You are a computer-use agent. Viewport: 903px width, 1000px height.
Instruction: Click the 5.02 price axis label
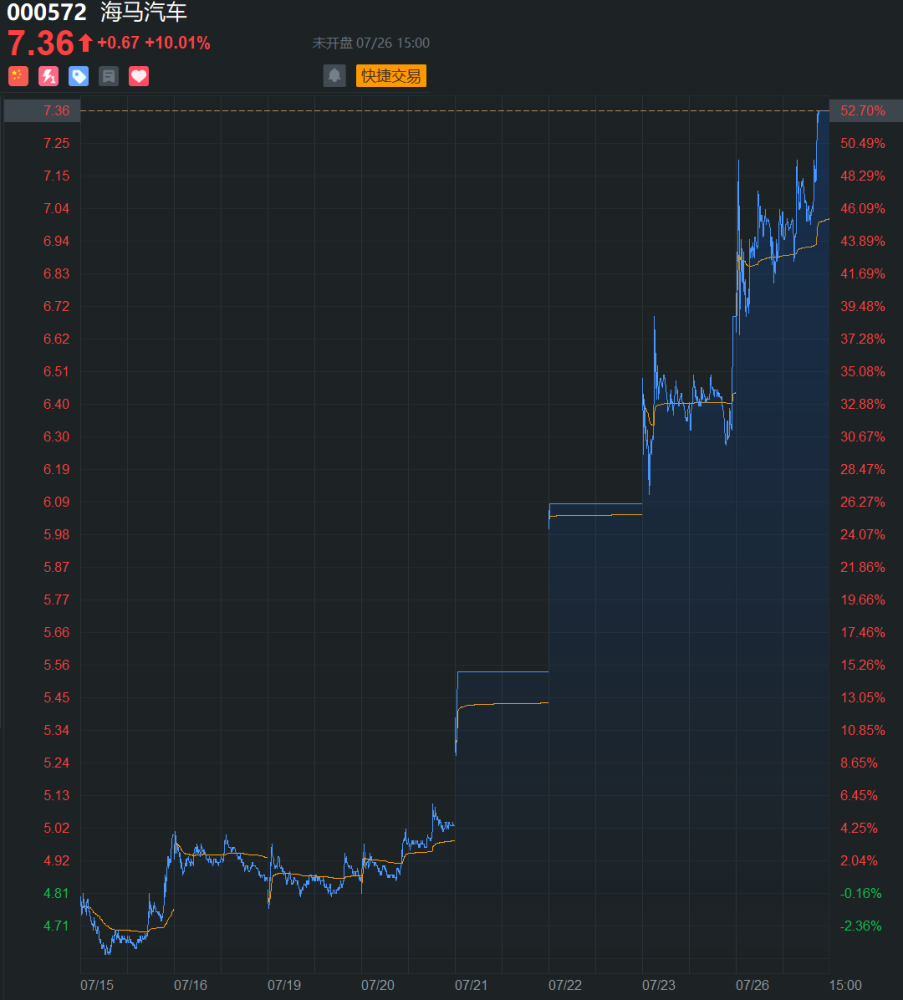[57, 828]
